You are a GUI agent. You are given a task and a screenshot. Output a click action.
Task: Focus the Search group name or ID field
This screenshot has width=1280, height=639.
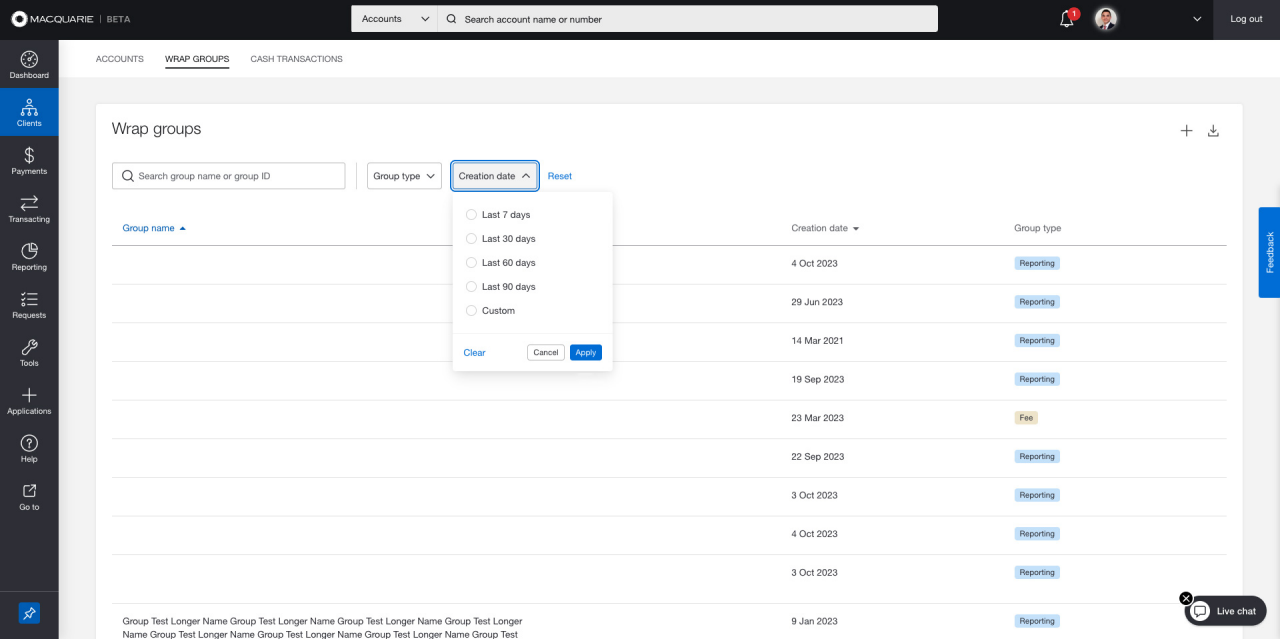pos(228,176)
